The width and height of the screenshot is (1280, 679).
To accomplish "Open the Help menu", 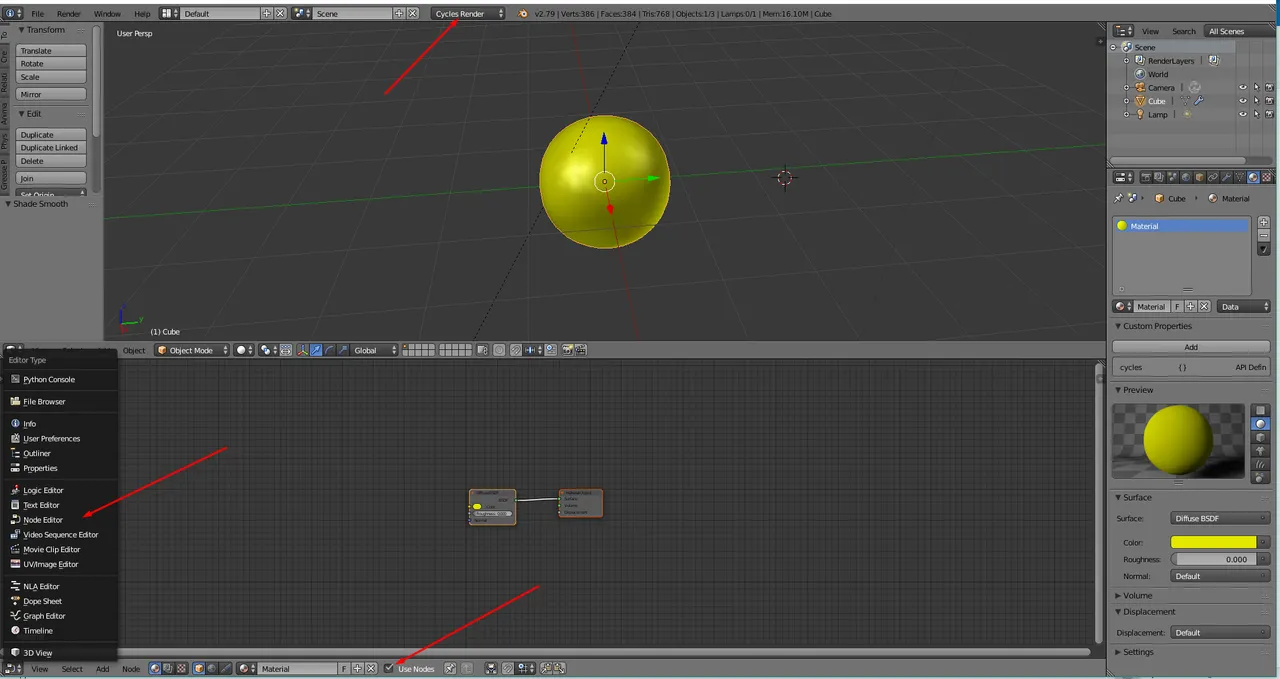I will (142, 14).
